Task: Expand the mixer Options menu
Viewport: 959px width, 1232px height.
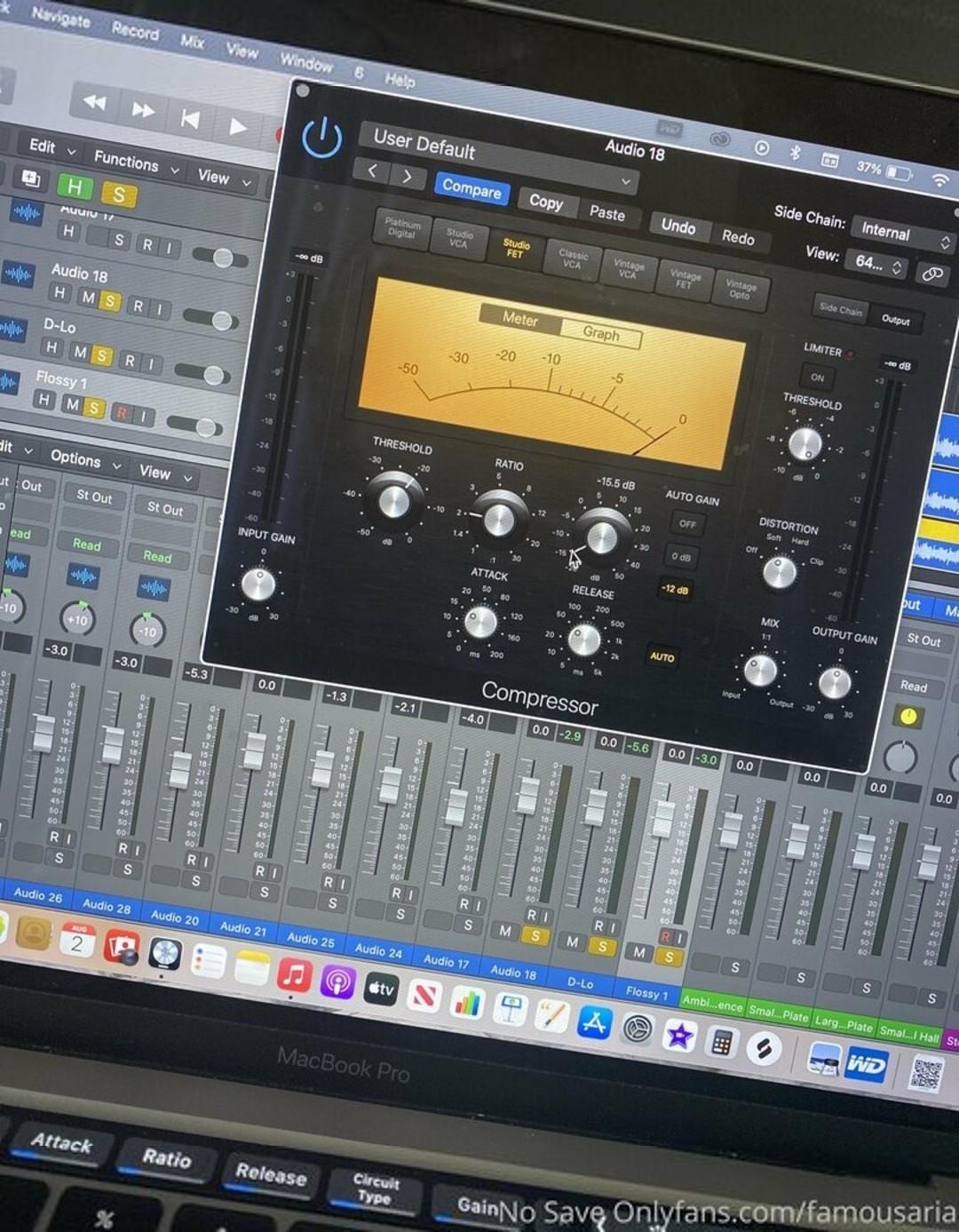Action: (x=84, y=459)
